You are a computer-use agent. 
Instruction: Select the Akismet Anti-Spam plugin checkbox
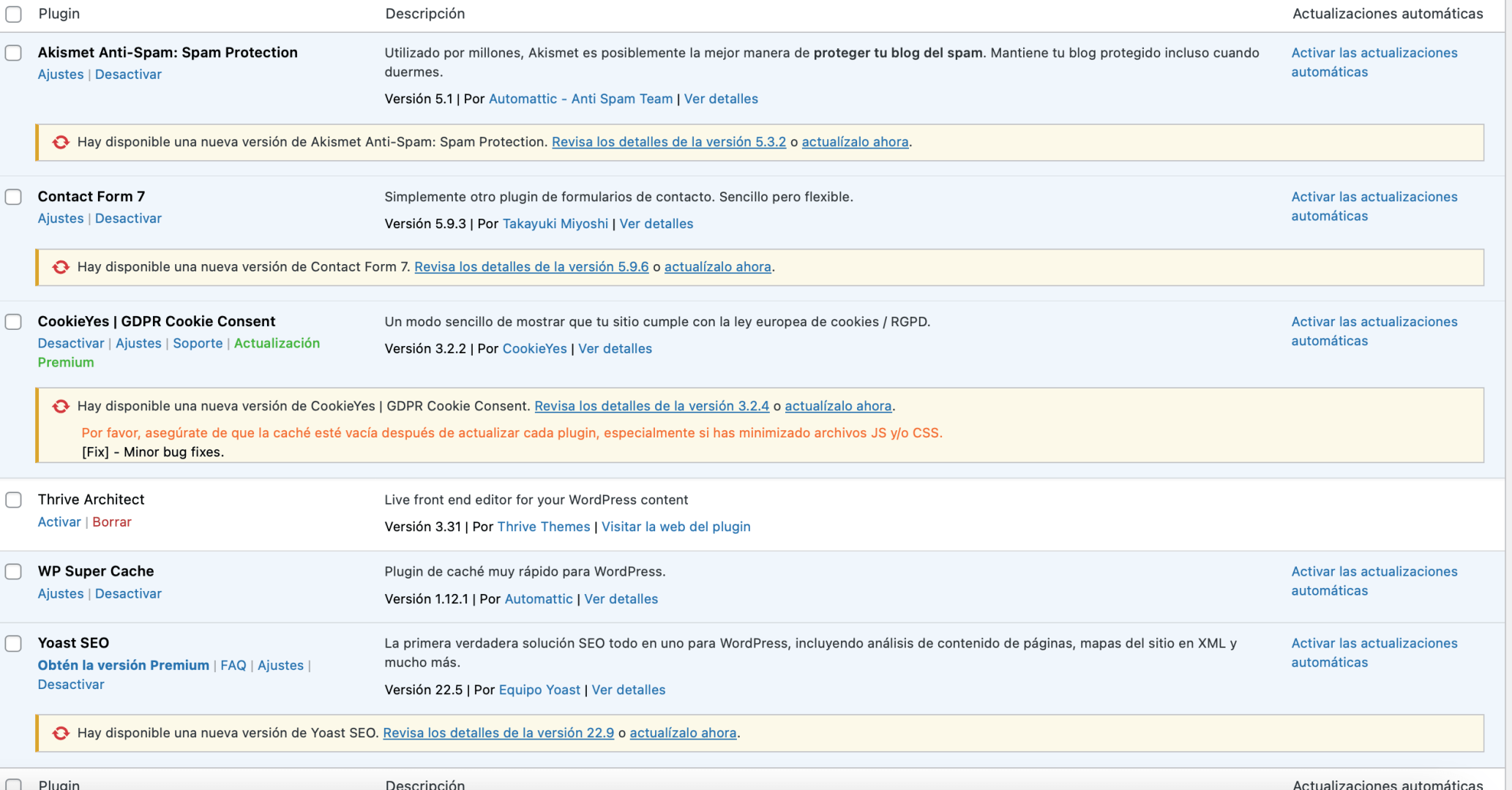pos(13,53)
